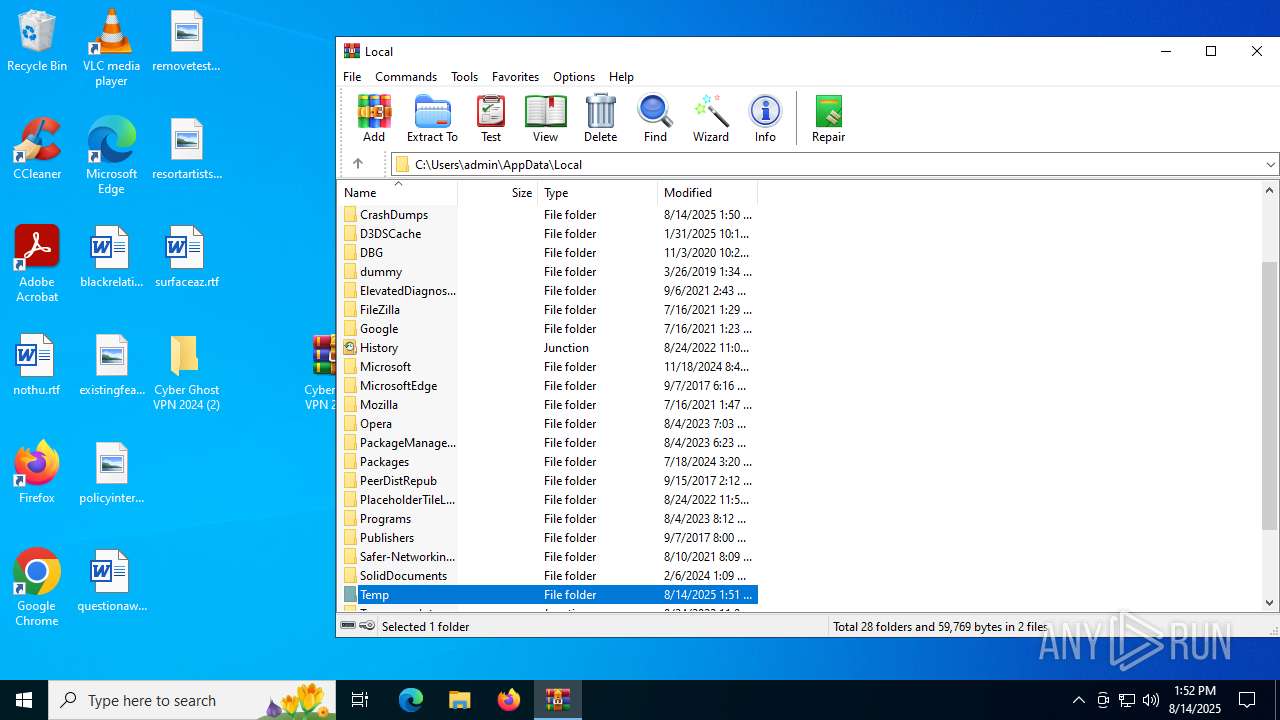The width and height of the screenshot is (1280, 720).
Task: Open the notification center icon
Action: tap(1247, 700)
